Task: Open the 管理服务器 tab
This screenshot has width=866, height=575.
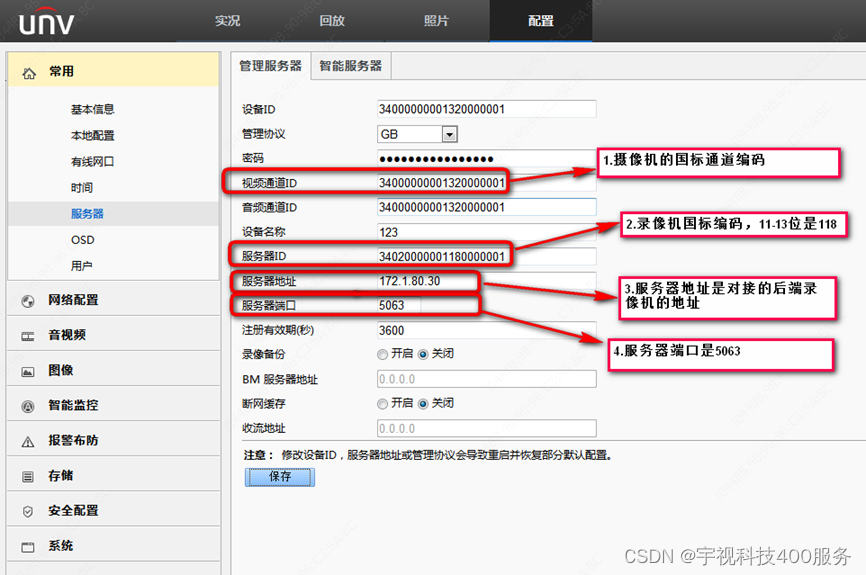Action: [271, 66]
